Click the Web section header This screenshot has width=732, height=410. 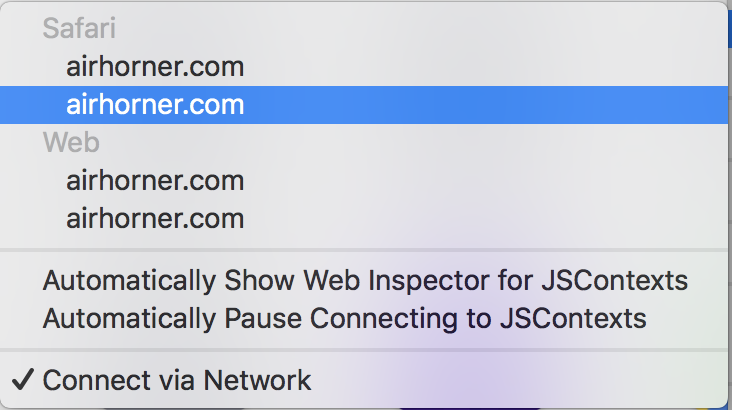click(71, 143)
